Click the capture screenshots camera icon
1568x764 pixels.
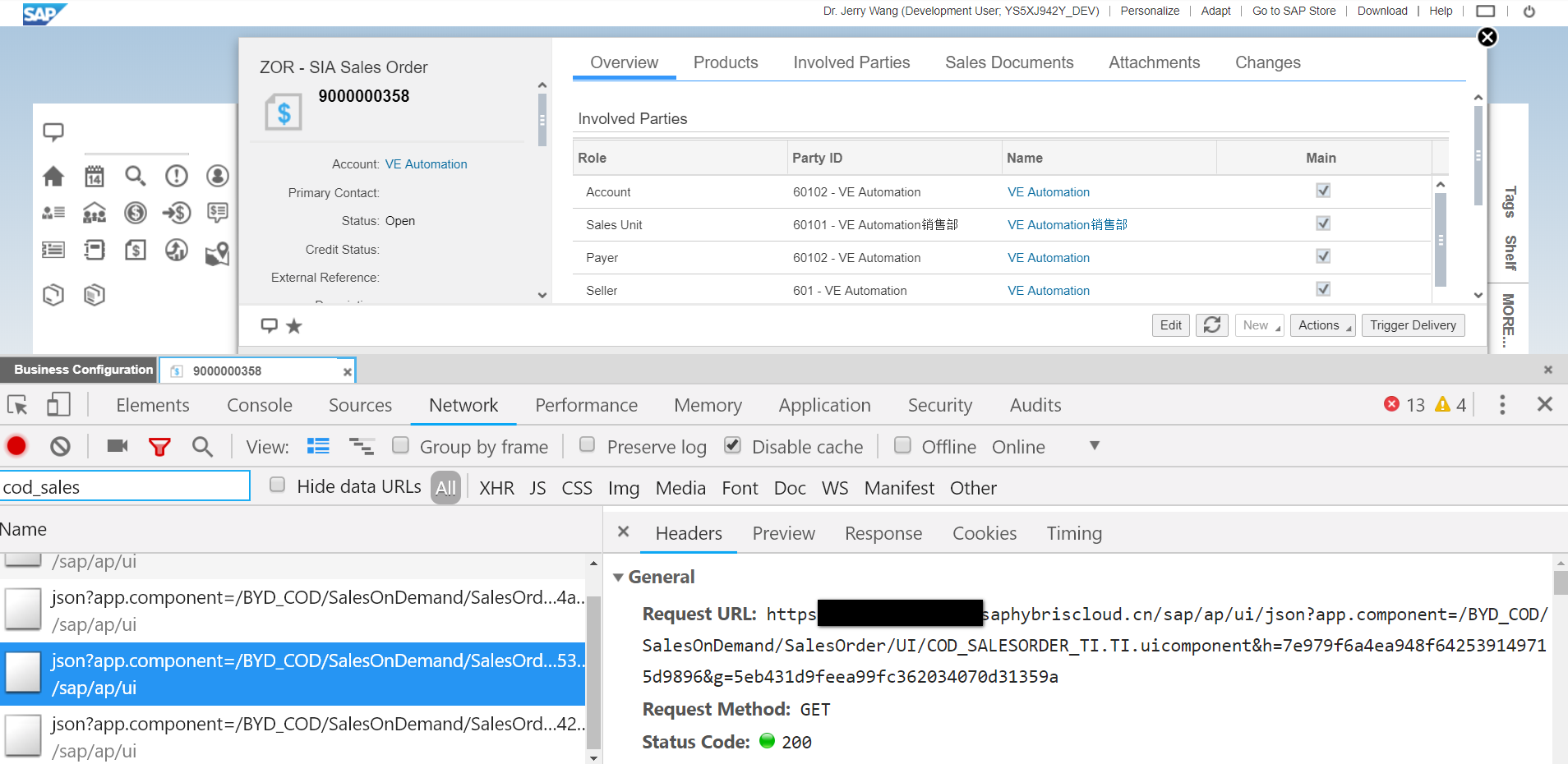(x=118, y=446)
